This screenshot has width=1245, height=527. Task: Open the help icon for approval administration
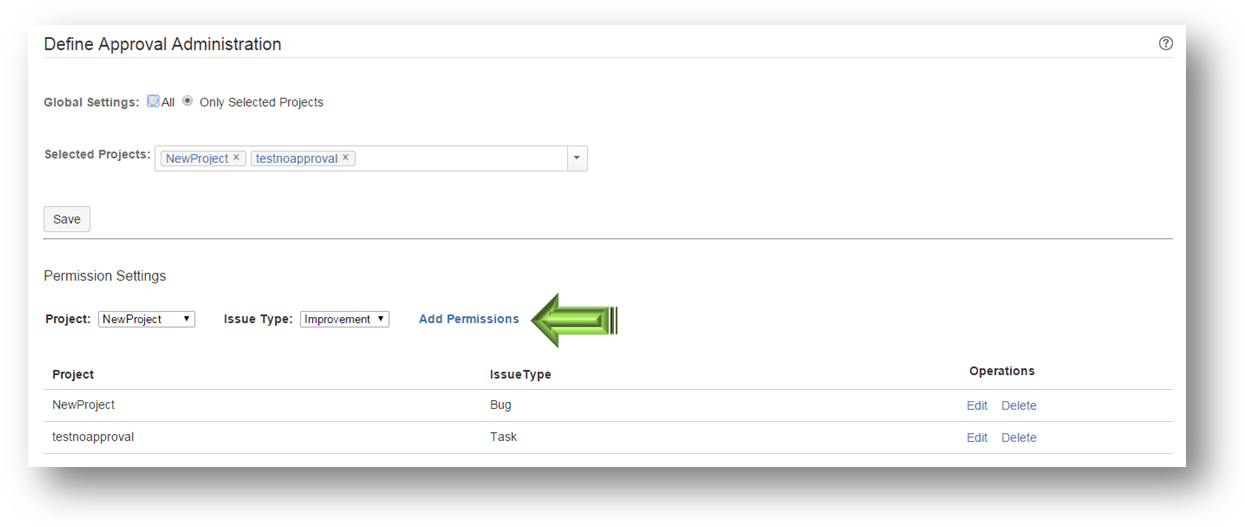pyautogui.click(x=1165, y=43)
